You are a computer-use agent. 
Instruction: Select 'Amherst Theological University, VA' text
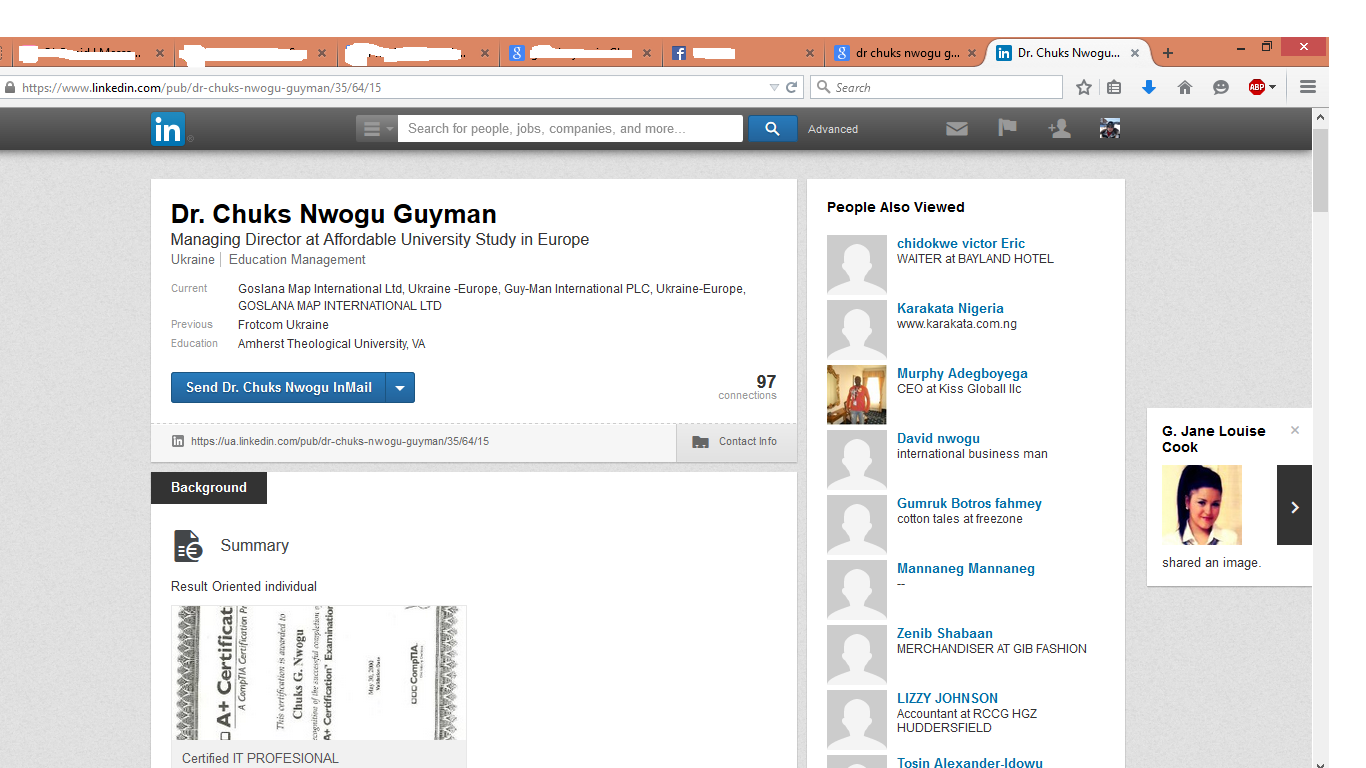(331, 343)
